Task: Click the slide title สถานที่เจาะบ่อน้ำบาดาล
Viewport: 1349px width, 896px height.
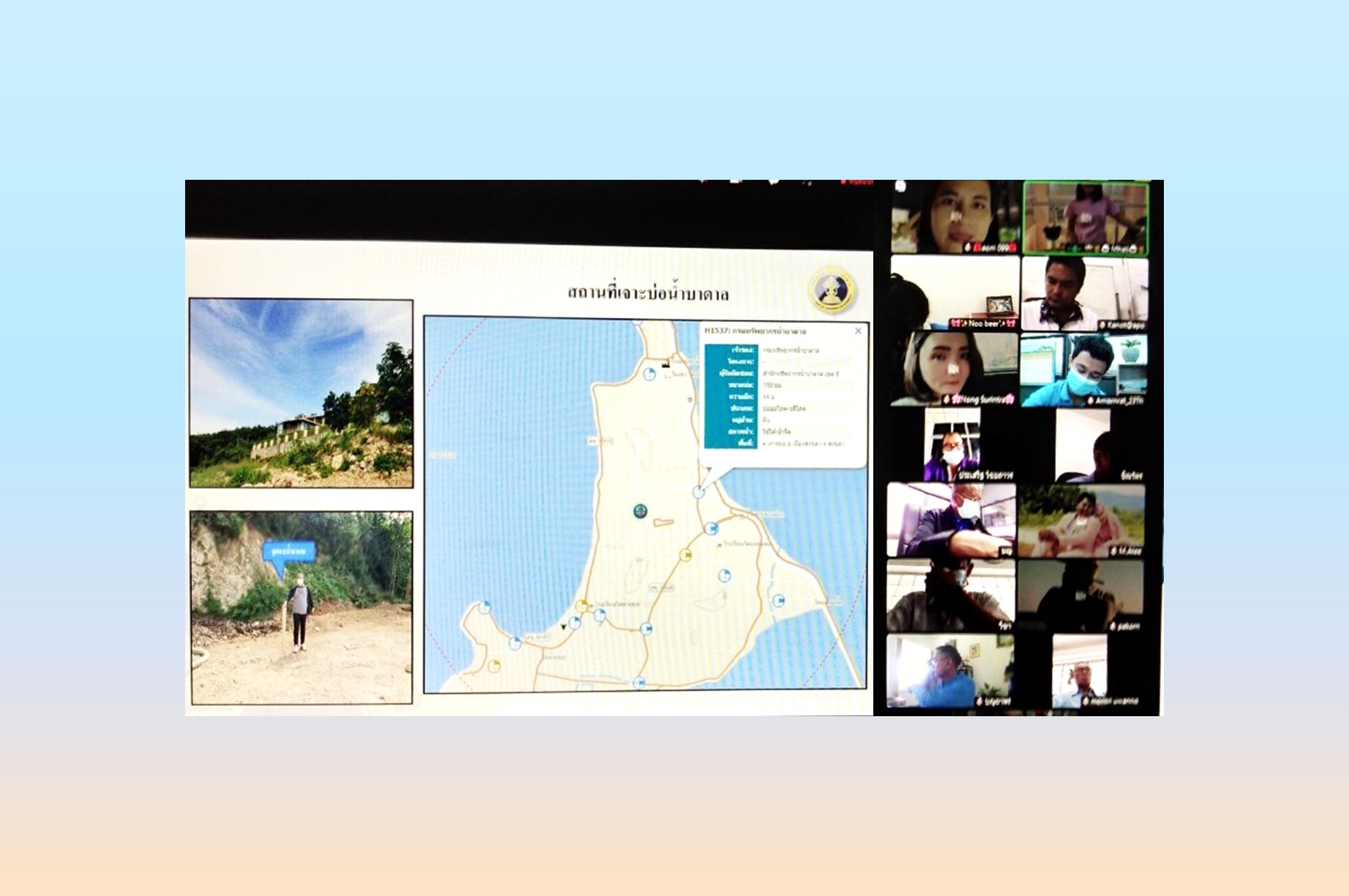Action: coord(648,293)
